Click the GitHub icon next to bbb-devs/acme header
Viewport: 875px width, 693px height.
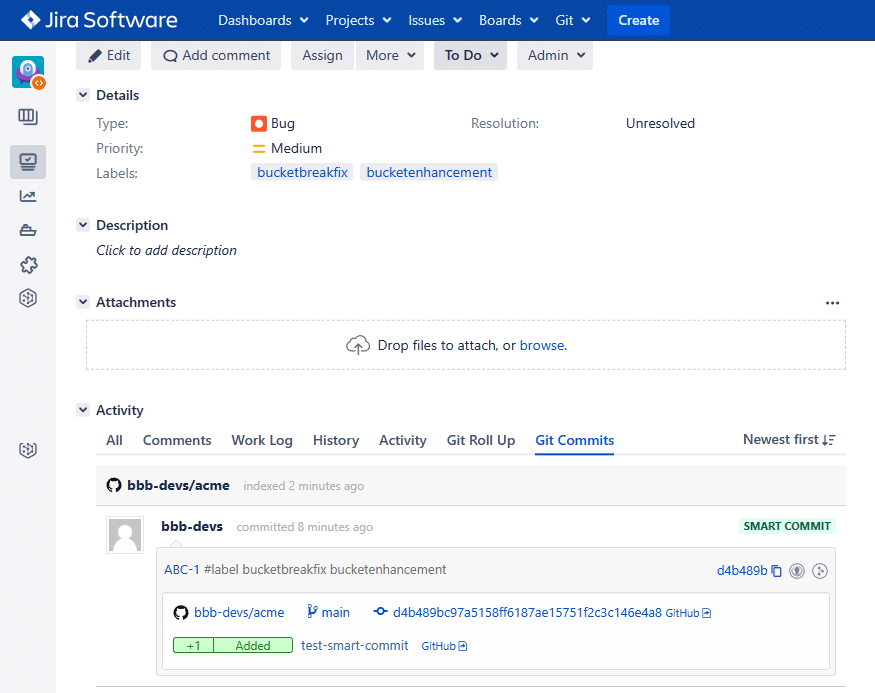click(114, 485)
